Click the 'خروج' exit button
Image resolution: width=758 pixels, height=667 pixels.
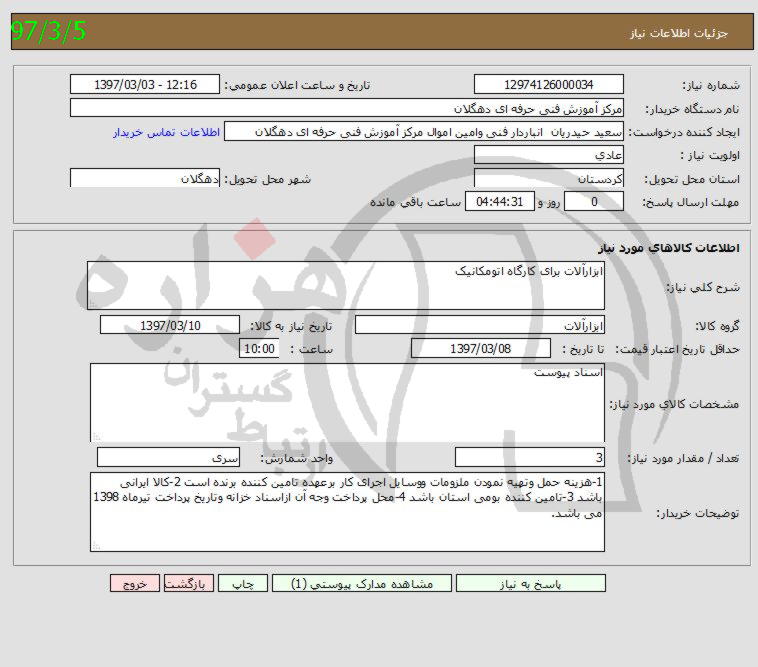coord(134,583)
